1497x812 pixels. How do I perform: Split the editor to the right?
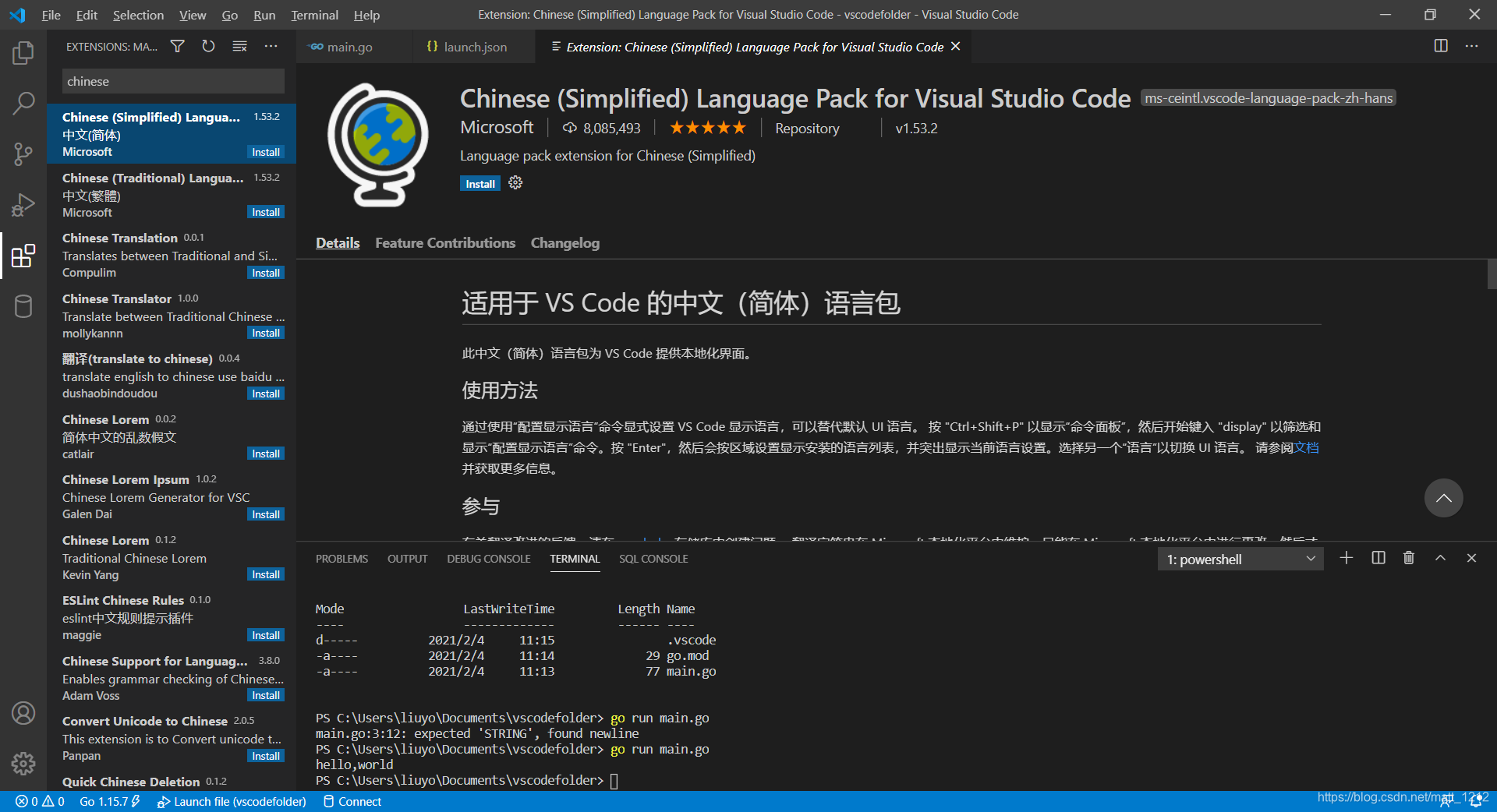click(x=1441, y=46)
